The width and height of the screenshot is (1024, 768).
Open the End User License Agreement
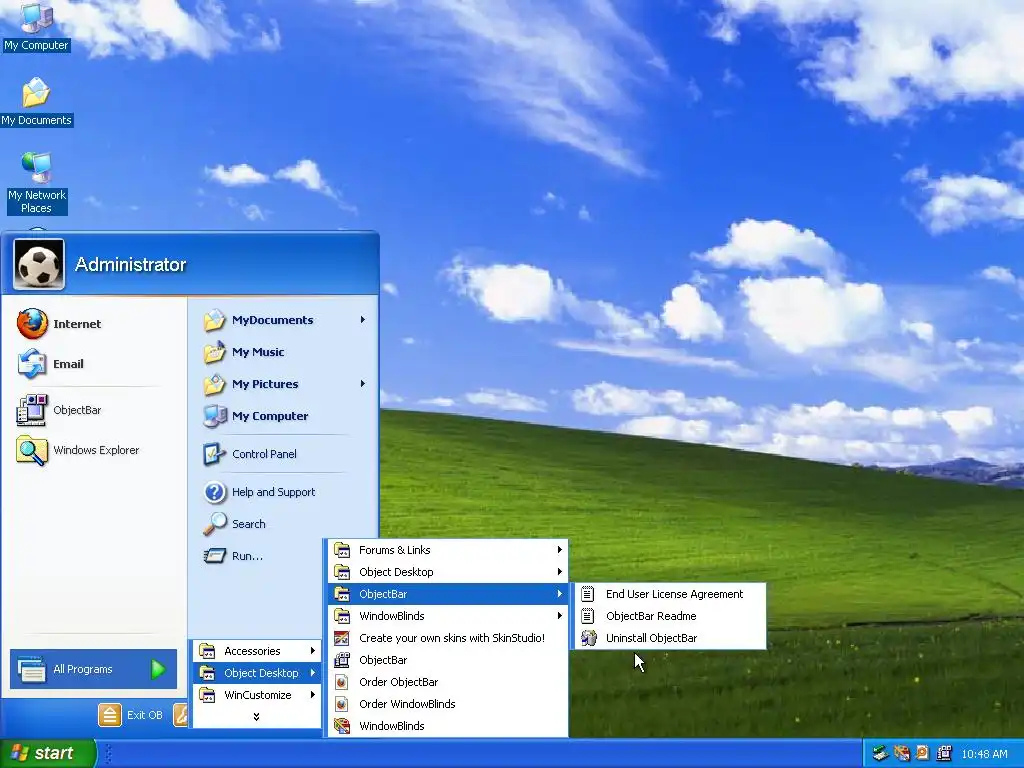point(670,594)
